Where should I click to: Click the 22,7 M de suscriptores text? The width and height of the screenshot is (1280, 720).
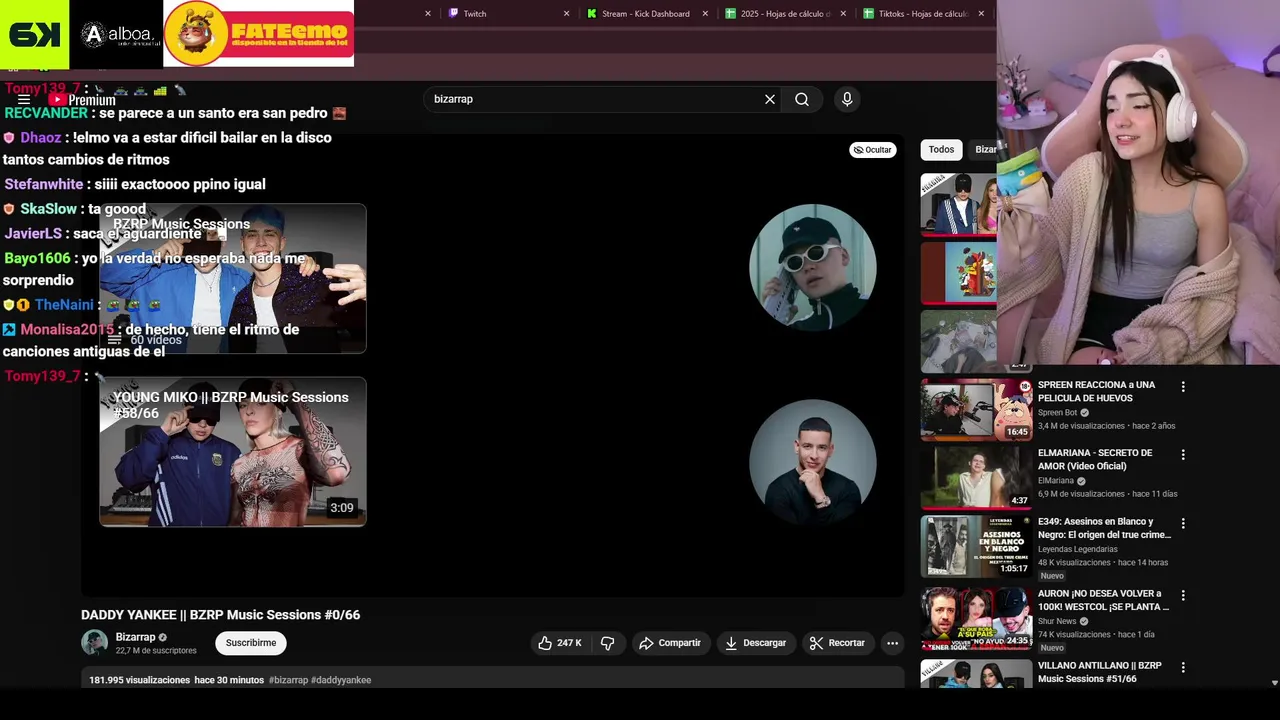click(x=156, y=651)
